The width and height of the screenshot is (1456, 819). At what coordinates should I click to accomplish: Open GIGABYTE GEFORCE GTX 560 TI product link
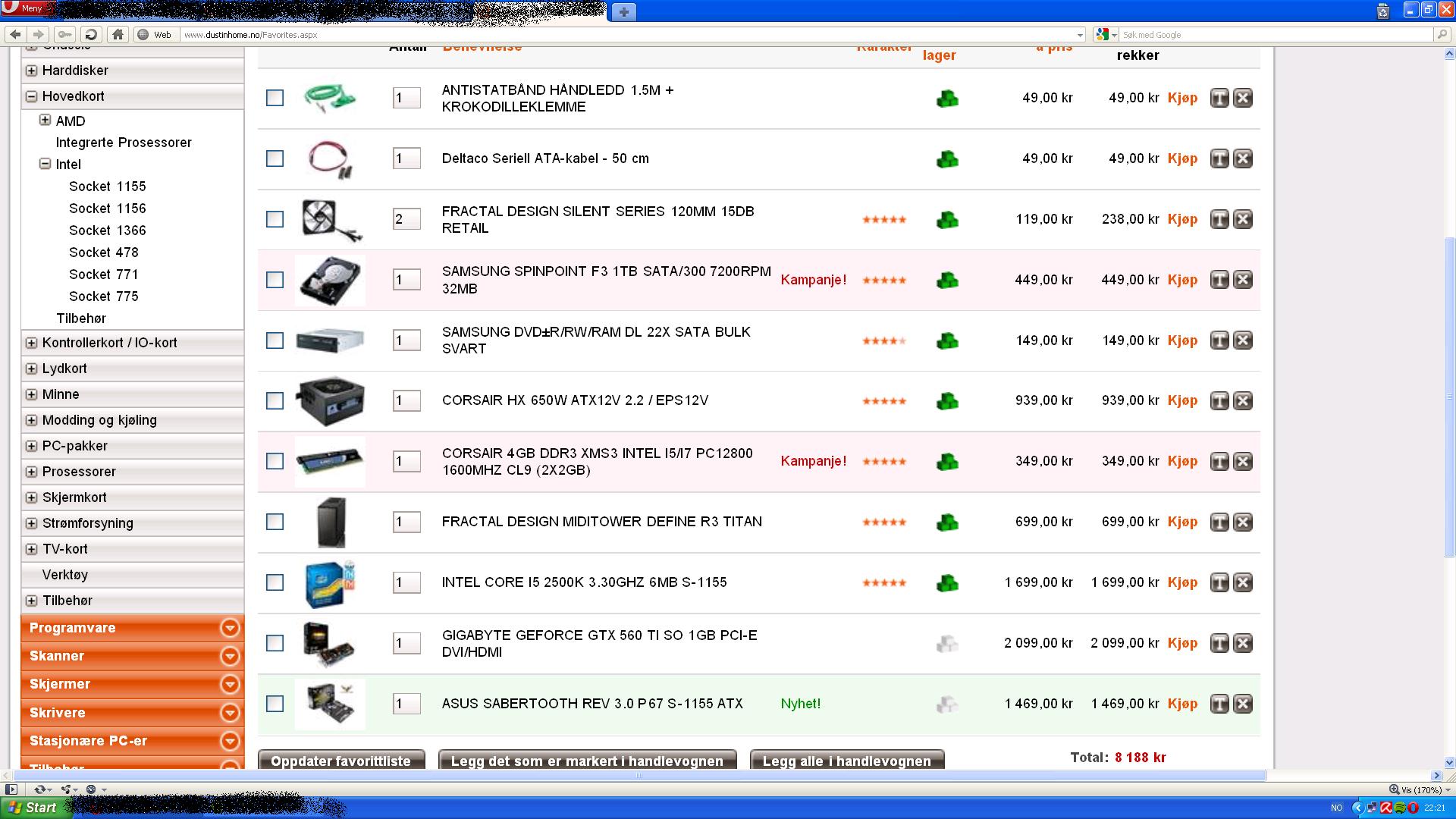pos(599,644)
